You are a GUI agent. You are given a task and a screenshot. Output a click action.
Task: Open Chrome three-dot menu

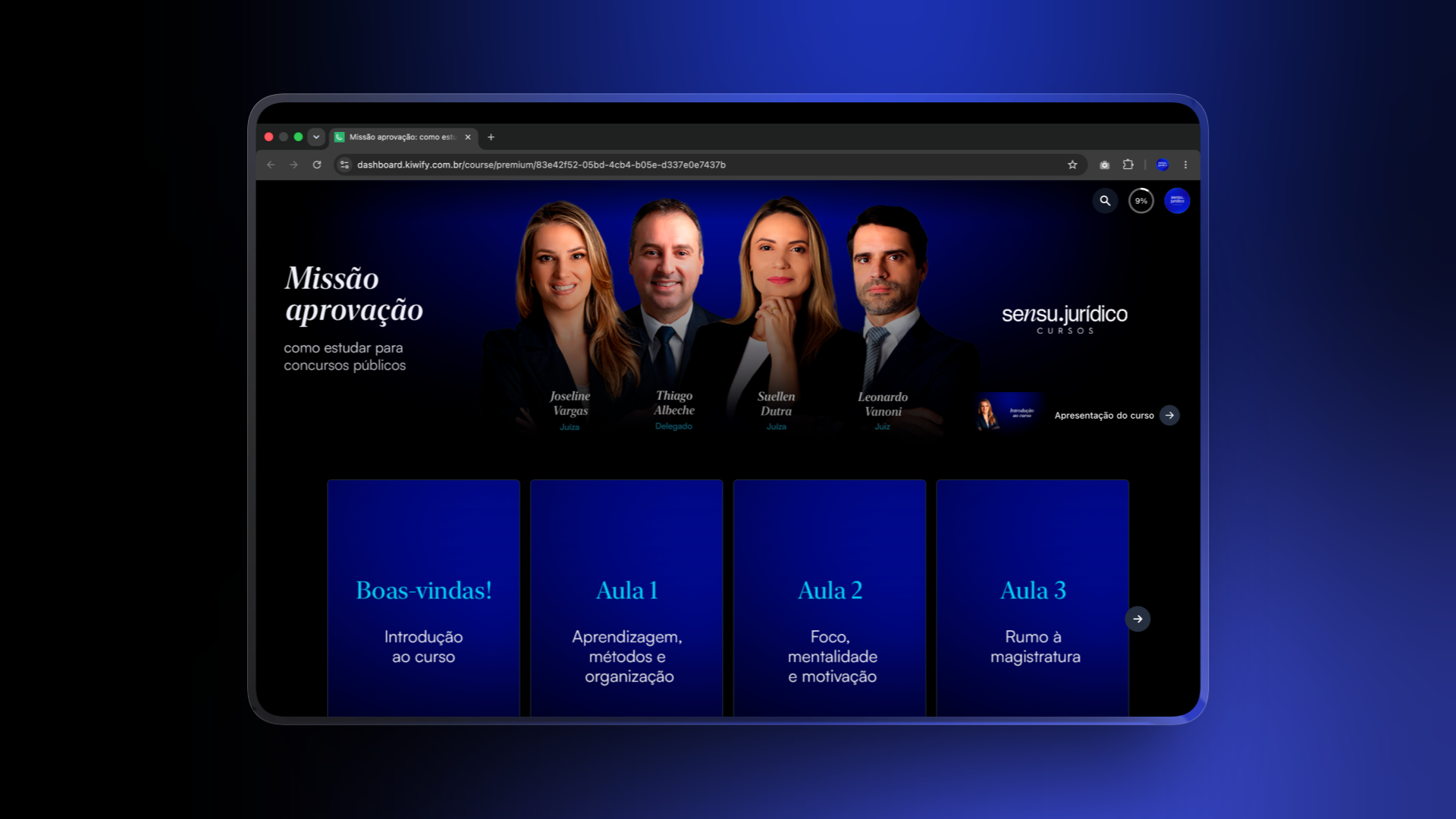[1185, 165]
